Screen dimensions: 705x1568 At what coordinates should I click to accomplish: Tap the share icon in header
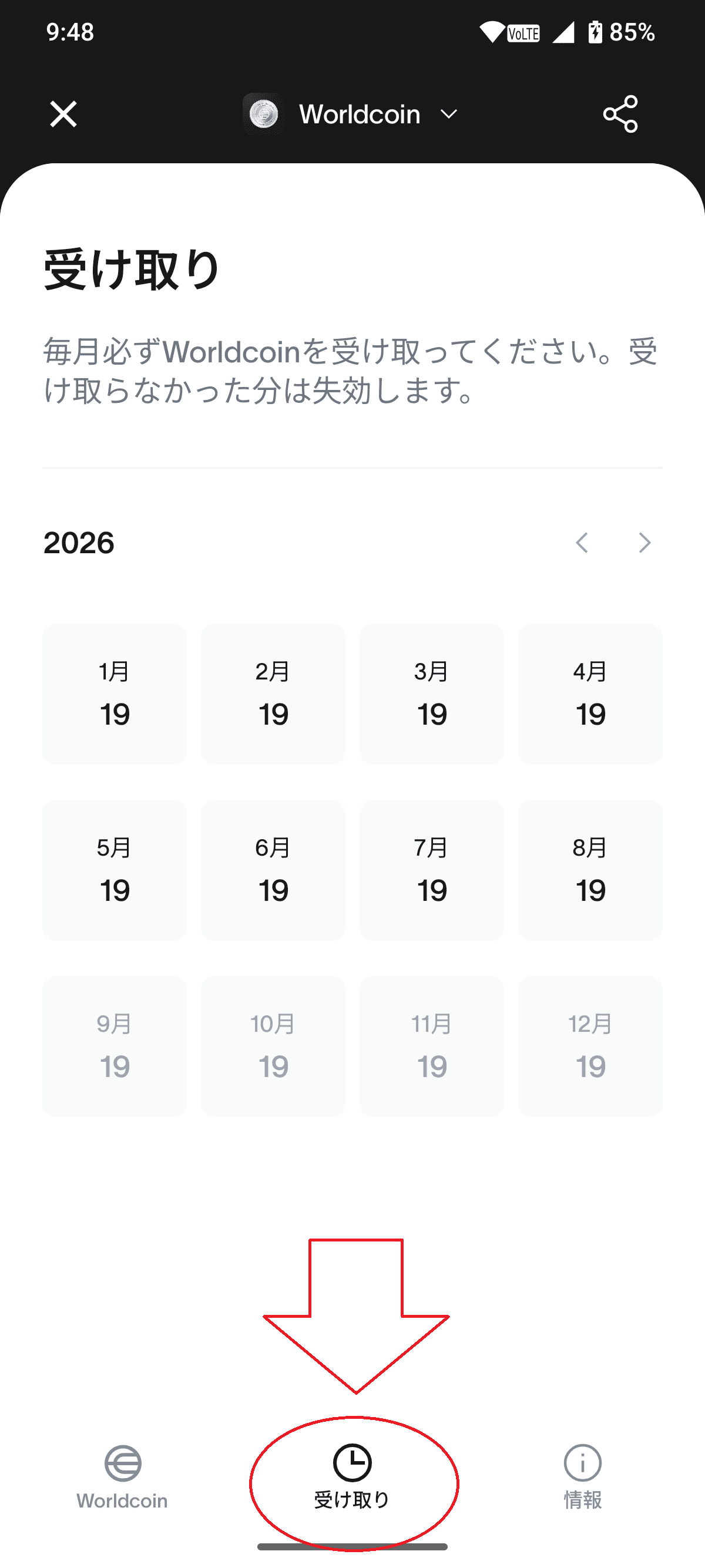click(620, 114)
